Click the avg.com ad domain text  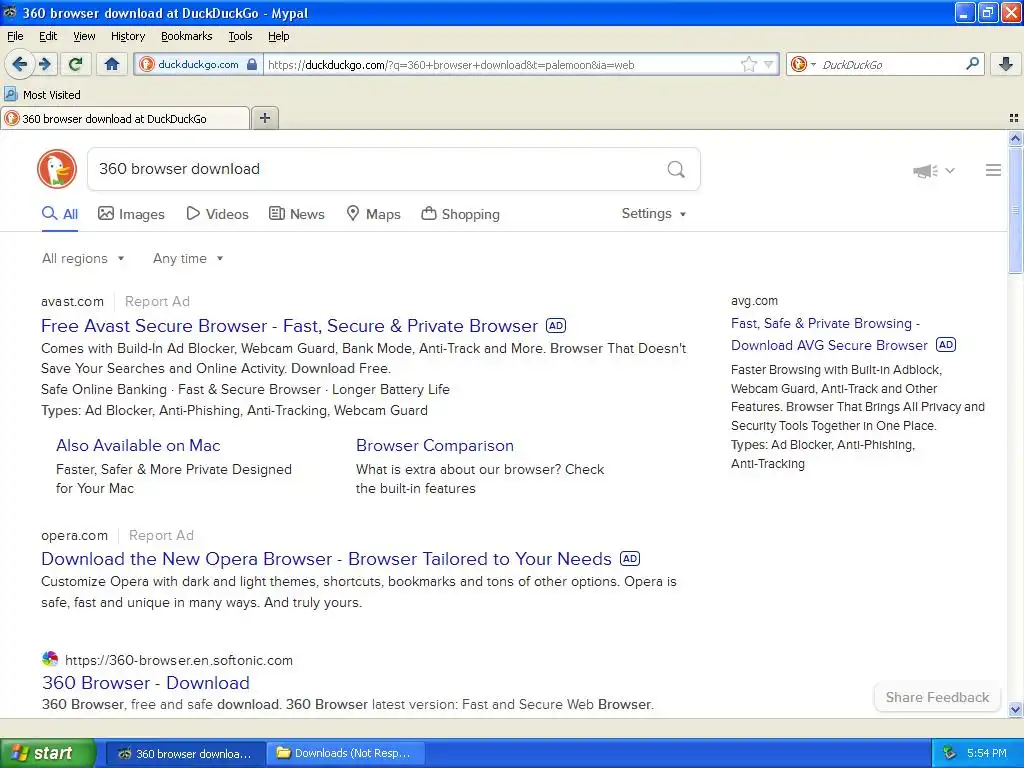[x=754, y=300]
